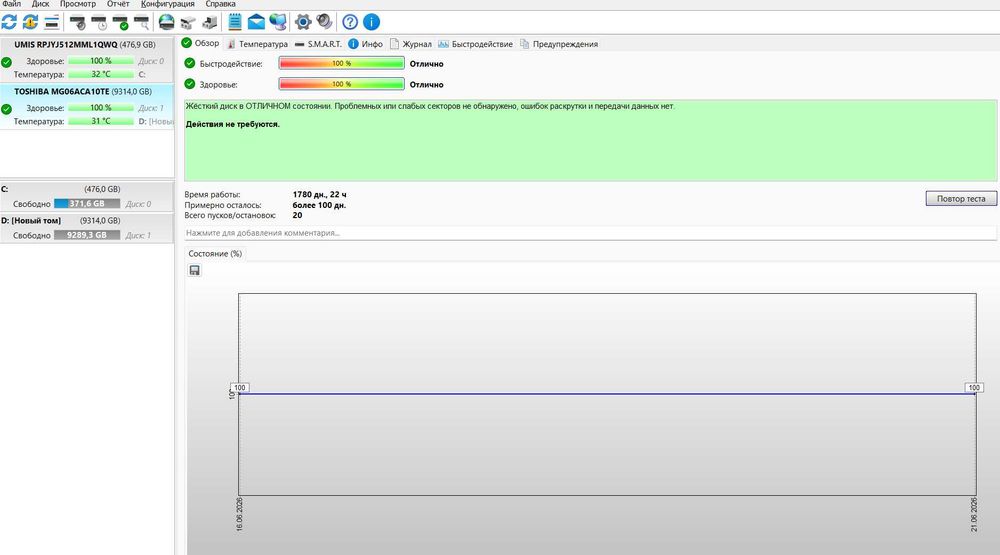
Task: Switch to the Быстродействие tab
Action: (x=475, y=44)
